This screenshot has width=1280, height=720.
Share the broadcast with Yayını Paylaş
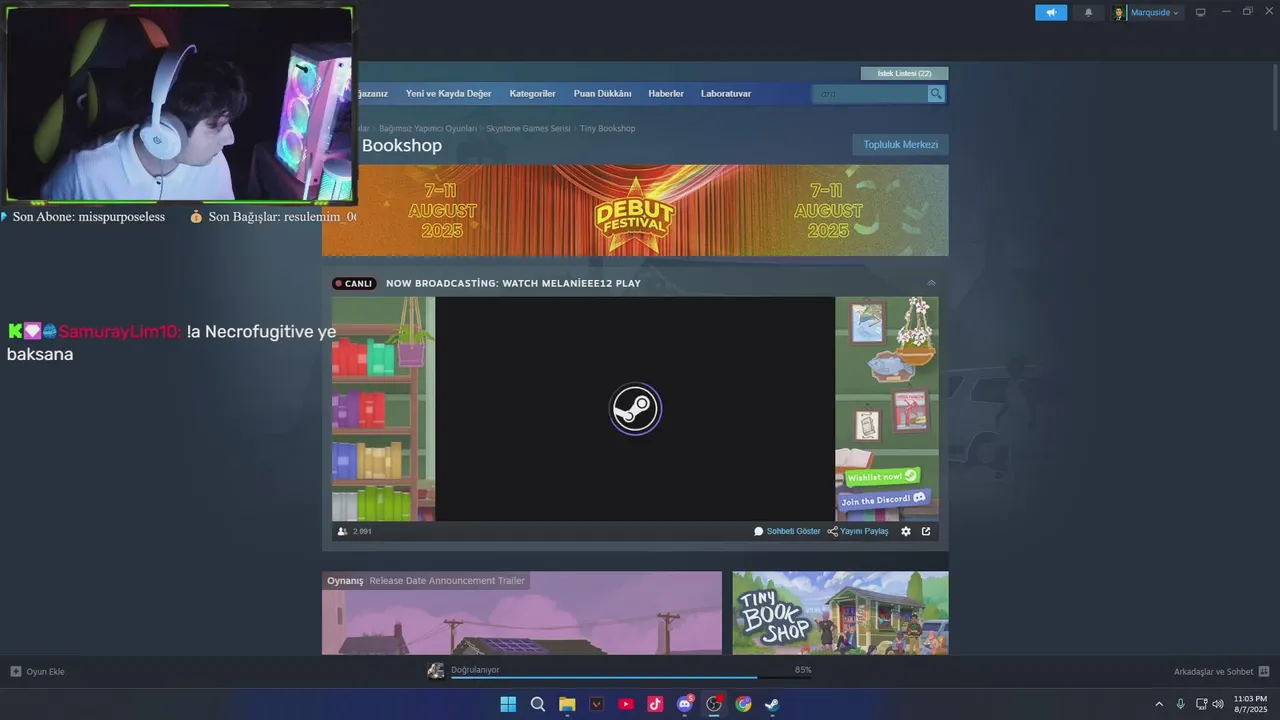(x=858, y=531)
